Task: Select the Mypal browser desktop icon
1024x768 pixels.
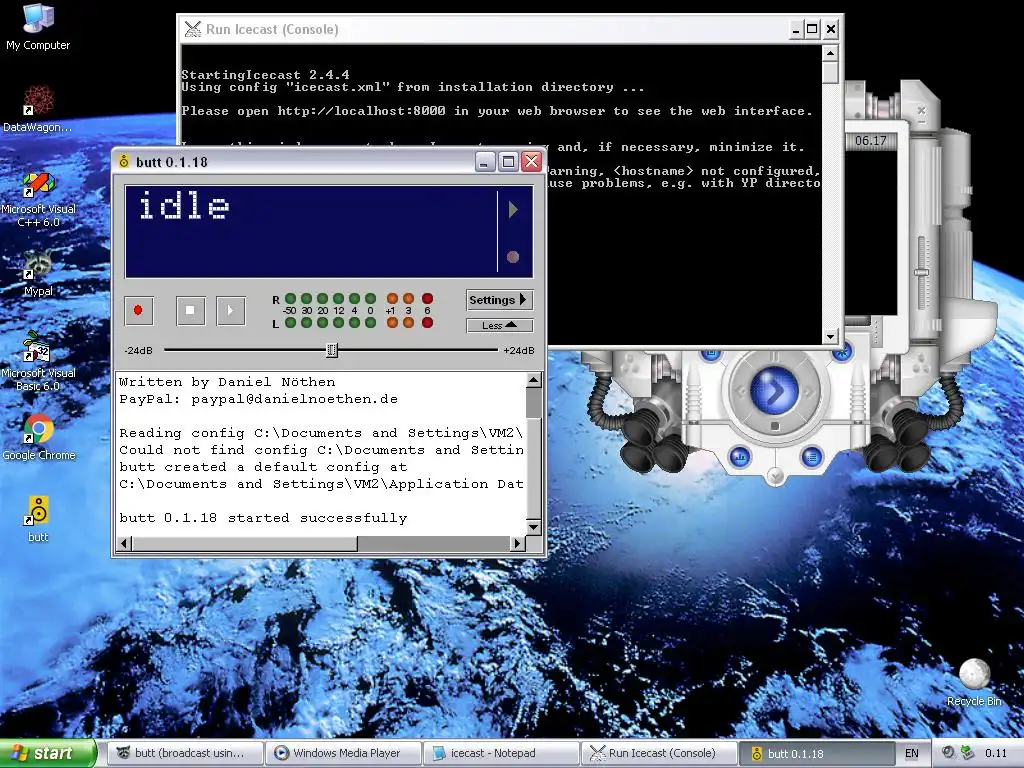Action: click(38, 273)
